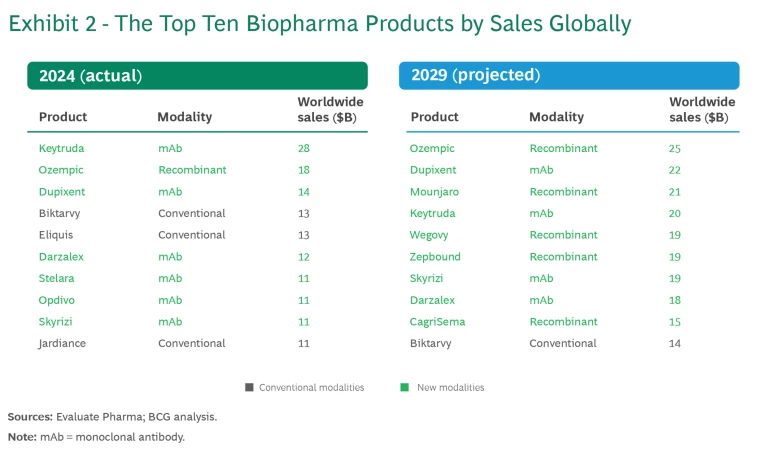Image resolution: width=768 pixels, height=453 pixels.
Task: Click Zepbound product name
Action: pos(433,257)
